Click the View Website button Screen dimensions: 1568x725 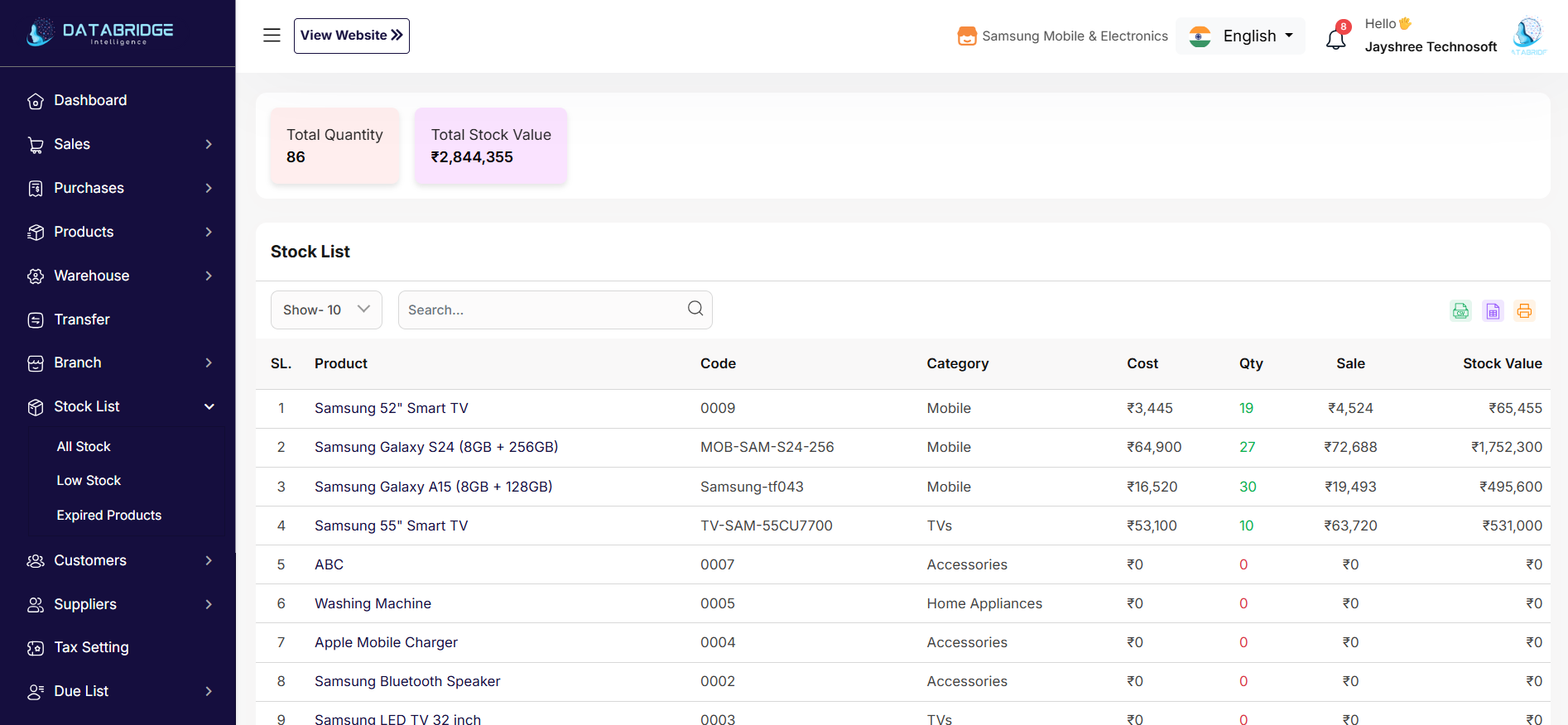pos(352,36)
